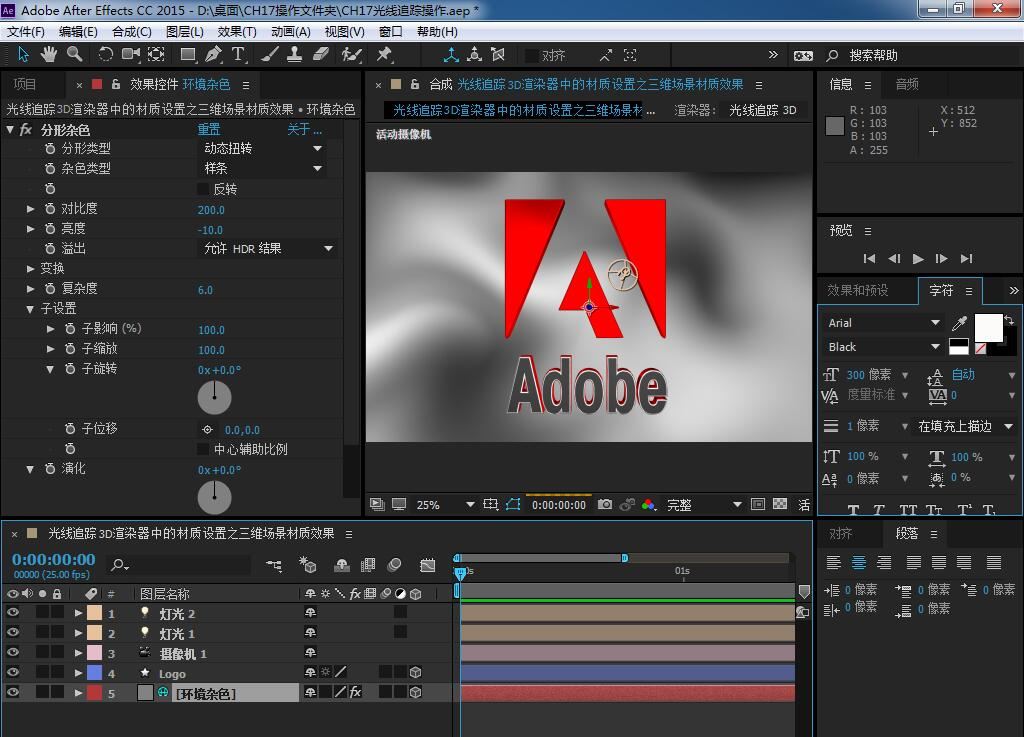
Task: Select the Unified Camera tool
Action: 131,55
